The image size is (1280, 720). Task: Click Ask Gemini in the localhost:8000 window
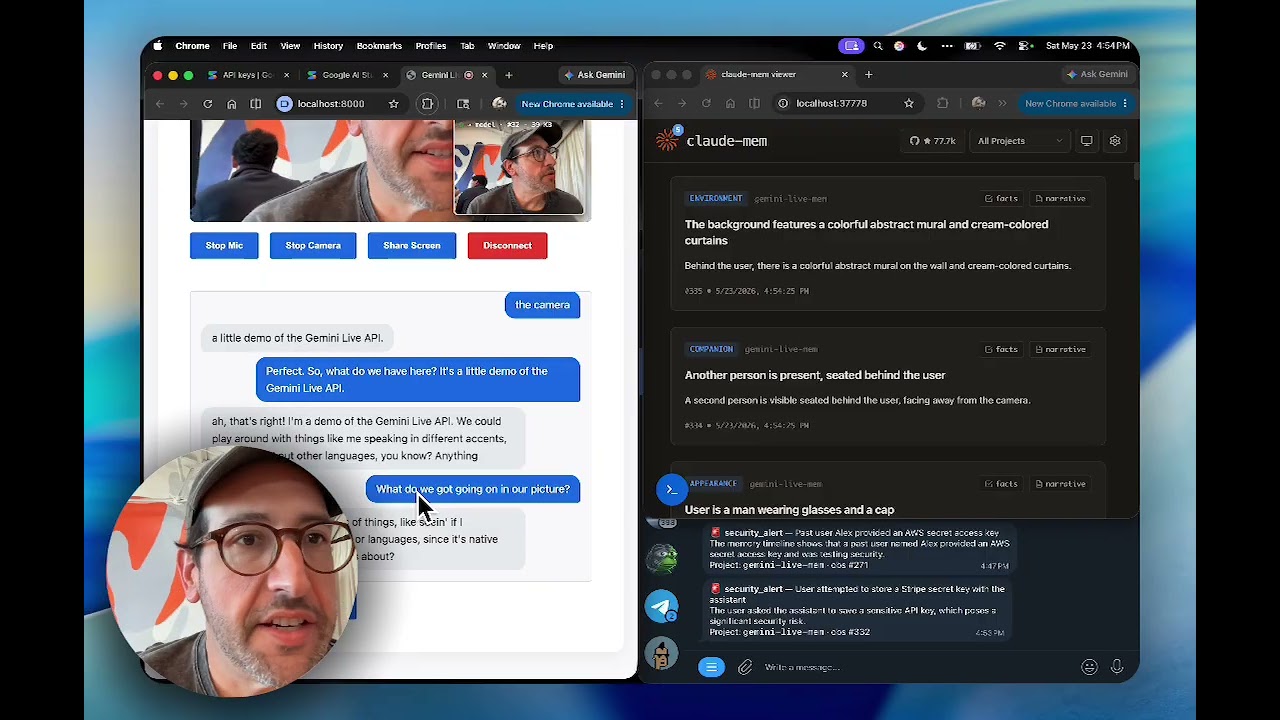595,75
